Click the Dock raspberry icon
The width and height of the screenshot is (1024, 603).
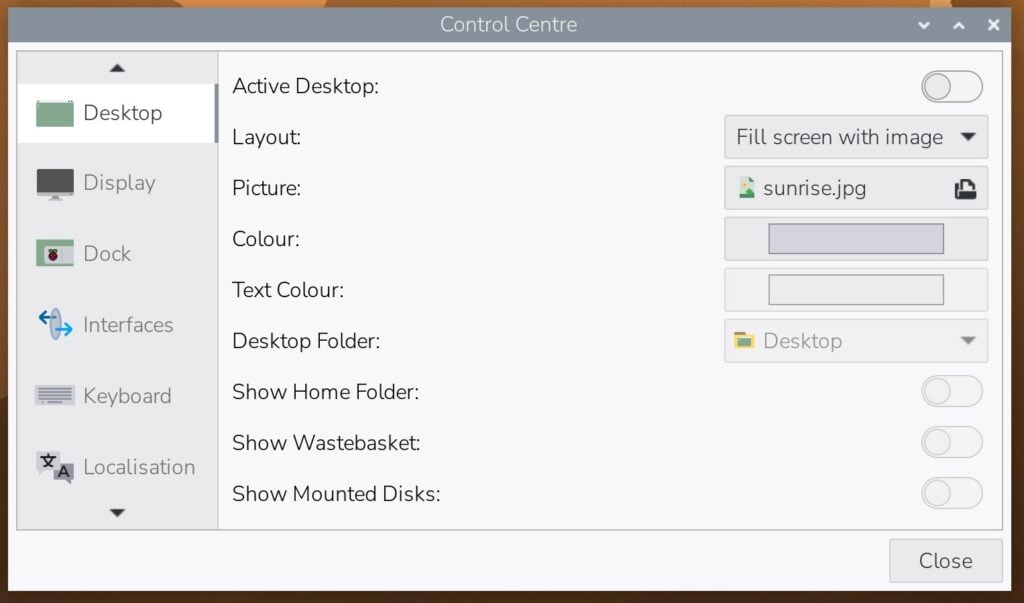[55, 253]
